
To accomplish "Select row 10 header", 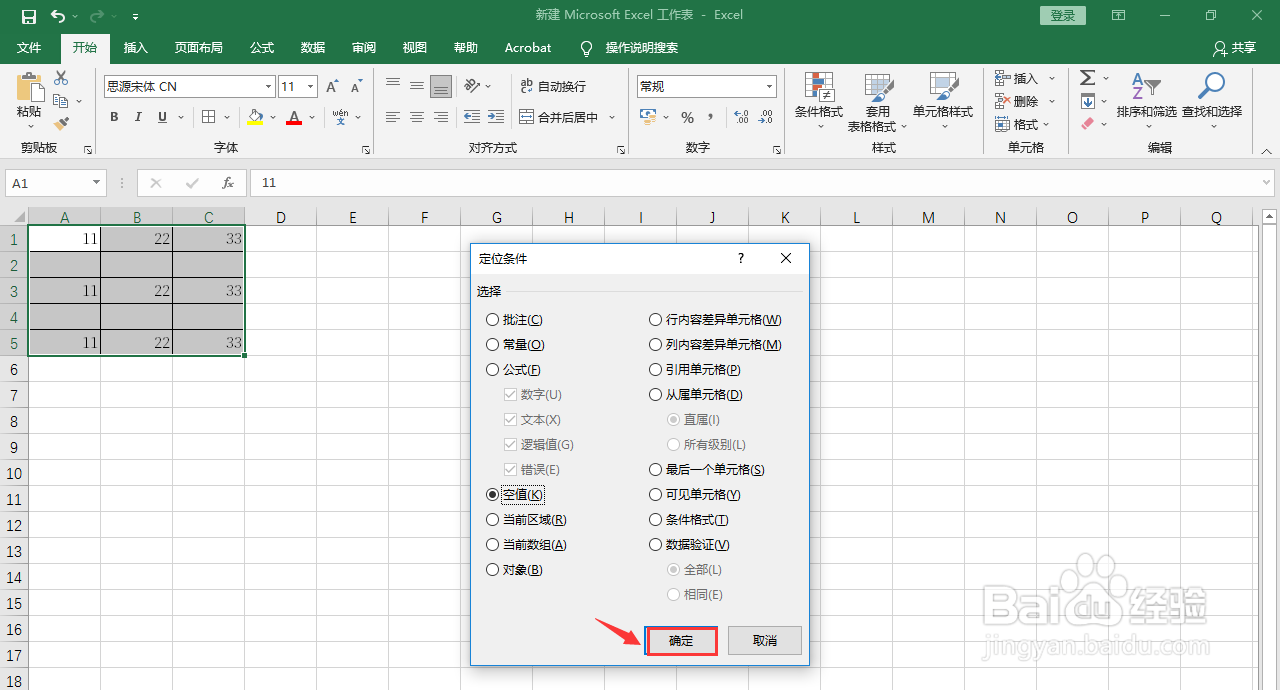I will pyautogui.click(x=14, y=473).
